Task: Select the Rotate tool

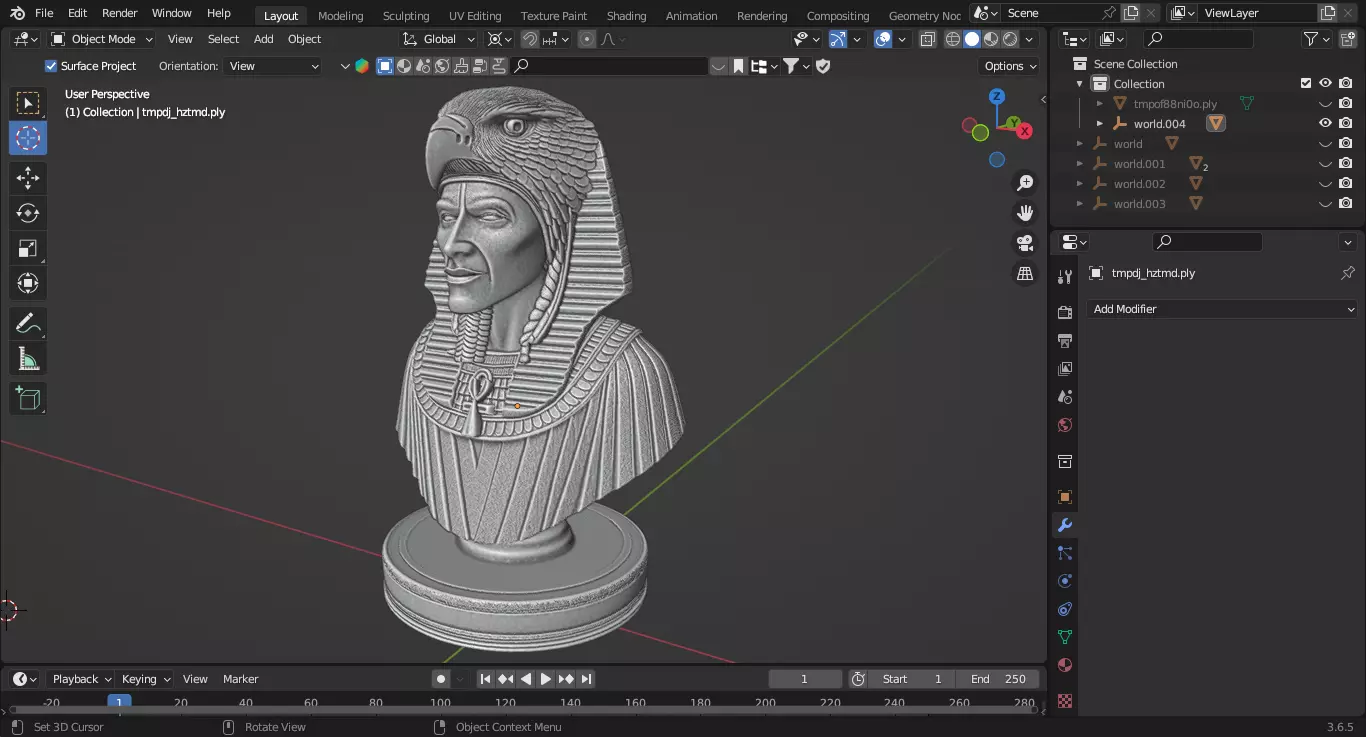Action: 28,213
